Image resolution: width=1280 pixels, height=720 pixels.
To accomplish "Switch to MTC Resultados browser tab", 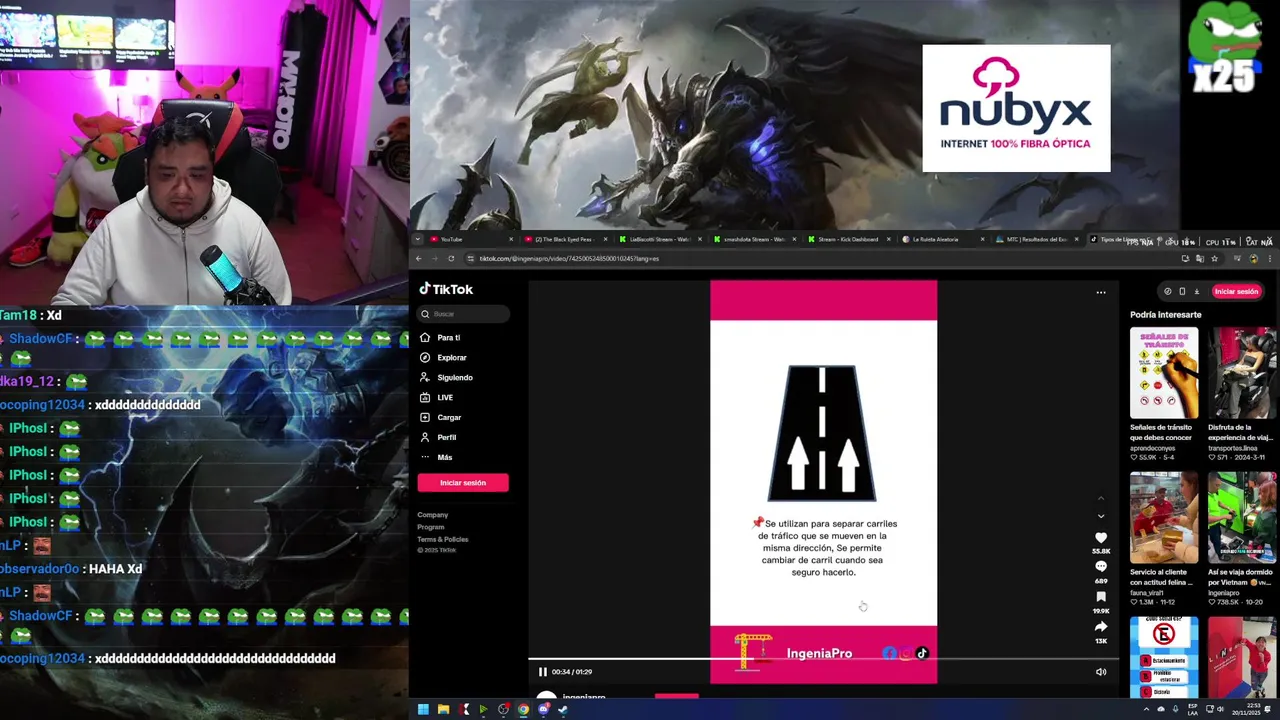I will click(x=1036, y=239).
